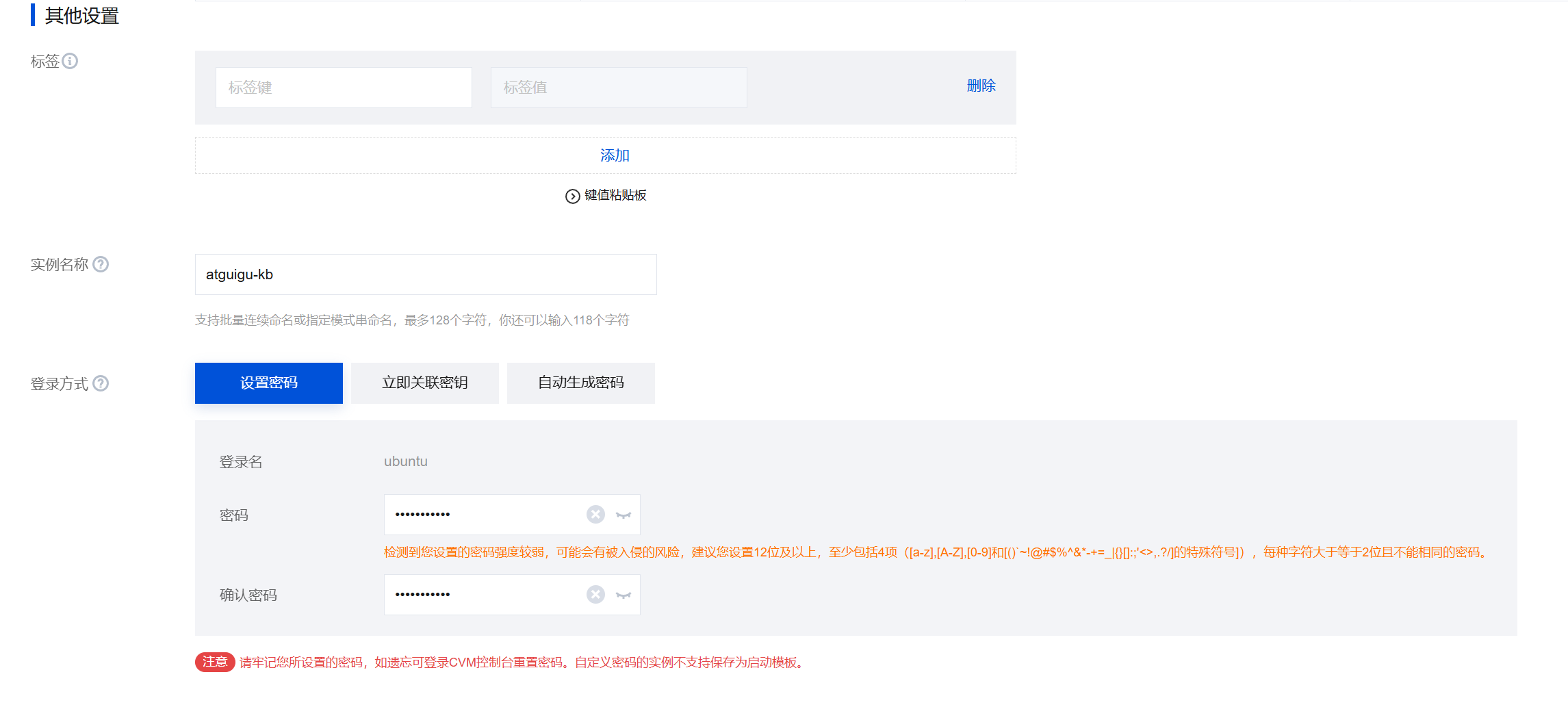Click the info icon next to 标签

pos(70,61)
